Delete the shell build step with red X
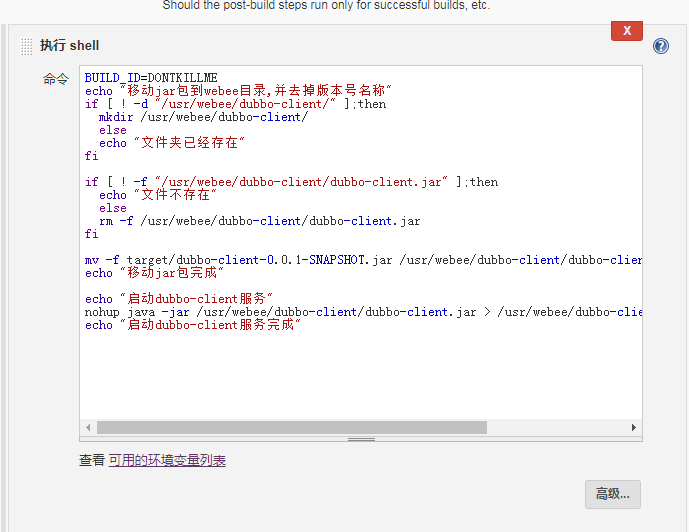Screen dimensions: 689x532 pyautogui.click(x=627, y=31)
